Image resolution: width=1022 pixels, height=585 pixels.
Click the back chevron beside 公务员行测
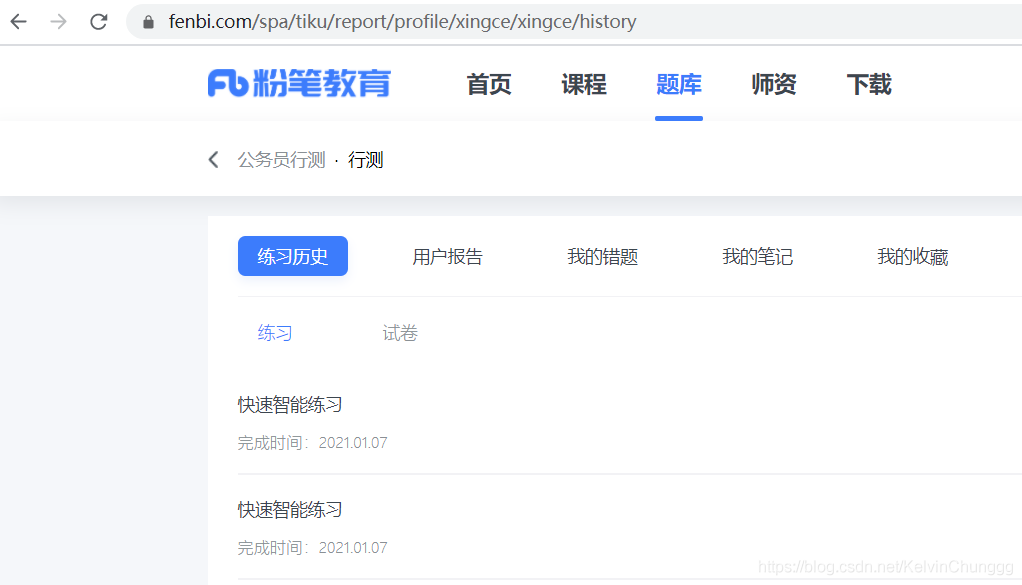point(213,158)
